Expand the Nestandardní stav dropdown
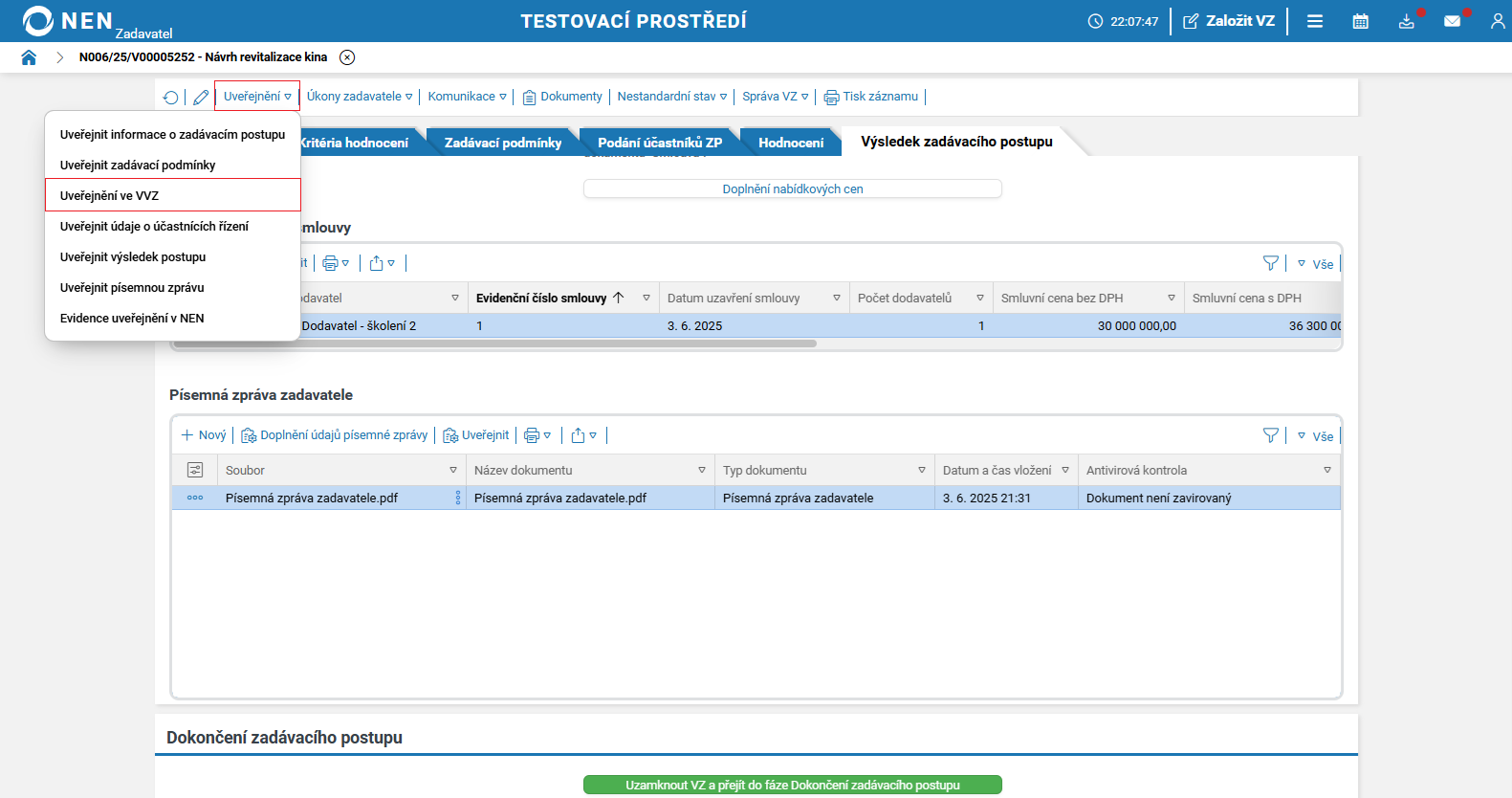This screenshot has height=798, width=1512. pos(671,97)
